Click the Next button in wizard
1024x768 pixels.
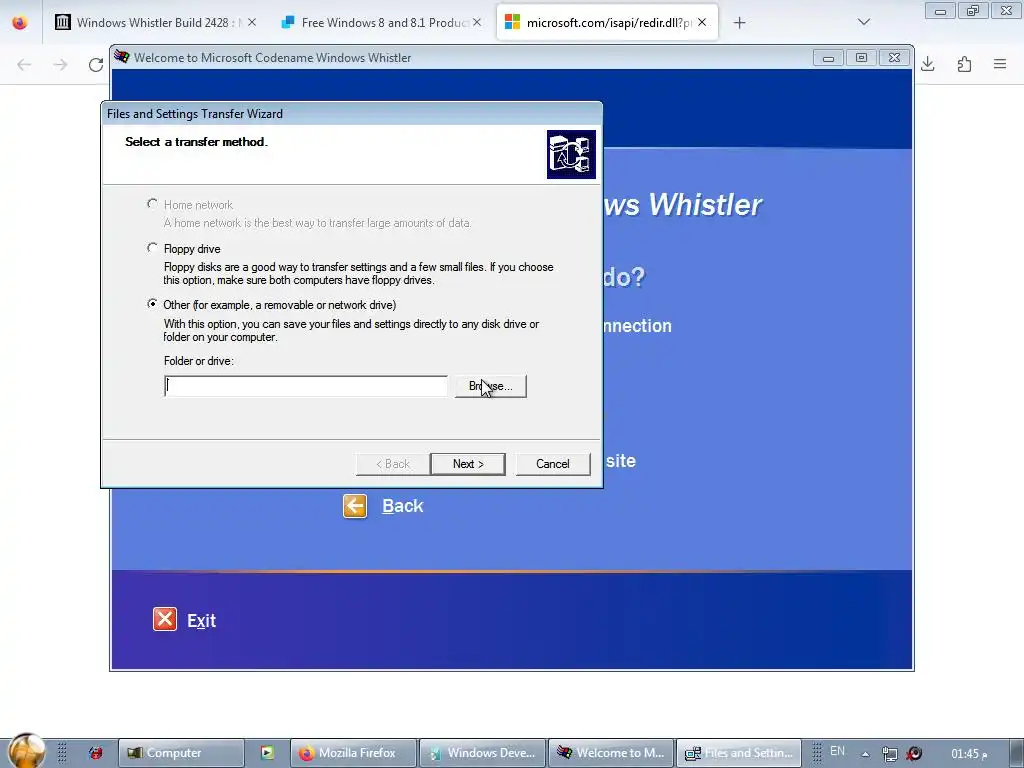(x=468, y=464)
